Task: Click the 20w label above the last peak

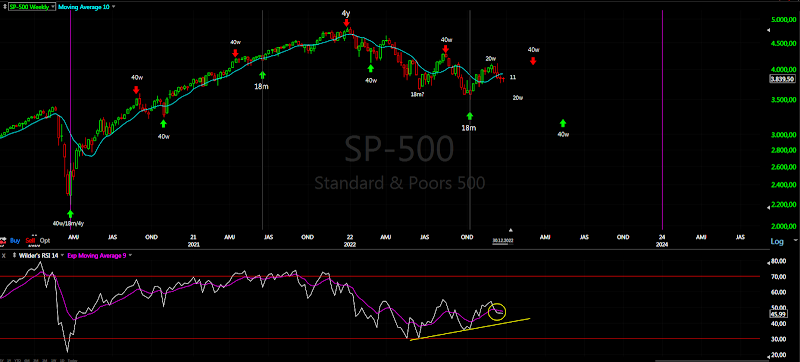Action: (x=491, y=59)
